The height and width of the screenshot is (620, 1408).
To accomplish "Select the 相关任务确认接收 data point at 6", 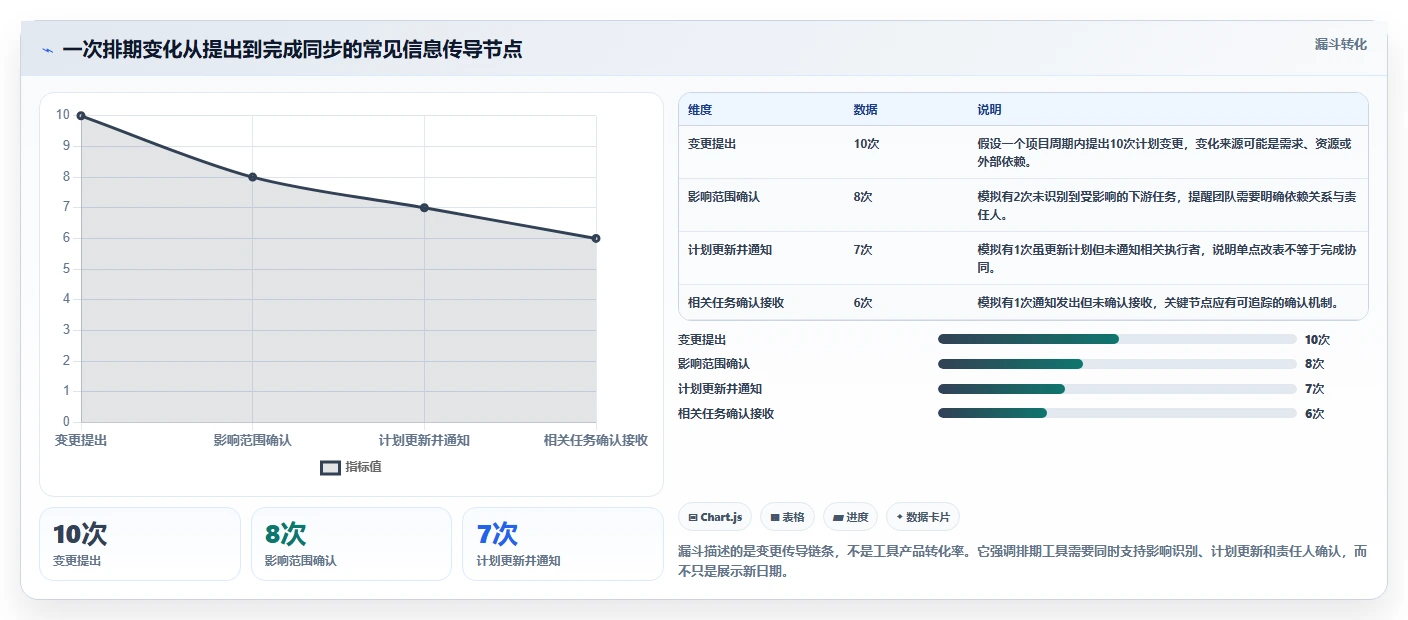I will pos(596,238).
